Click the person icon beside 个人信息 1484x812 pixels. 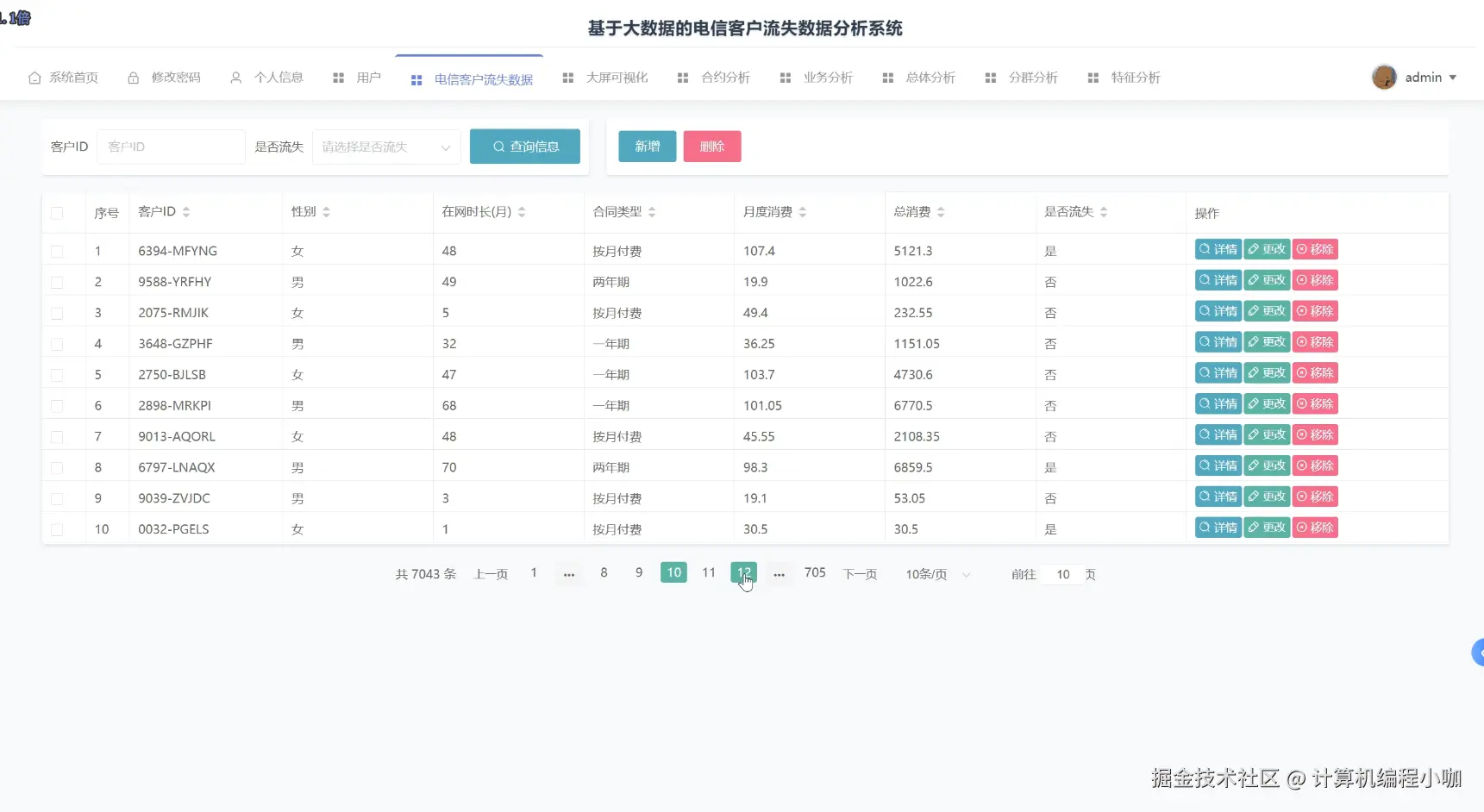tap(235, 78)
